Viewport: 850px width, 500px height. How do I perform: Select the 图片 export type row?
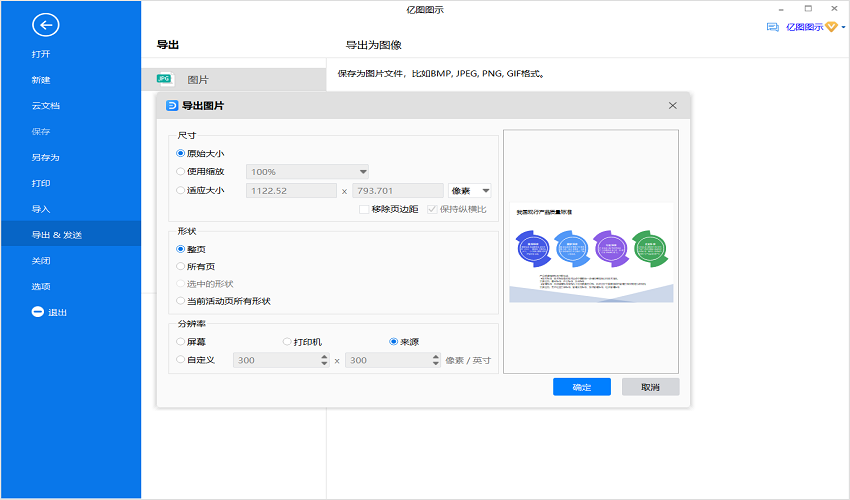click(x=234, y=80)
